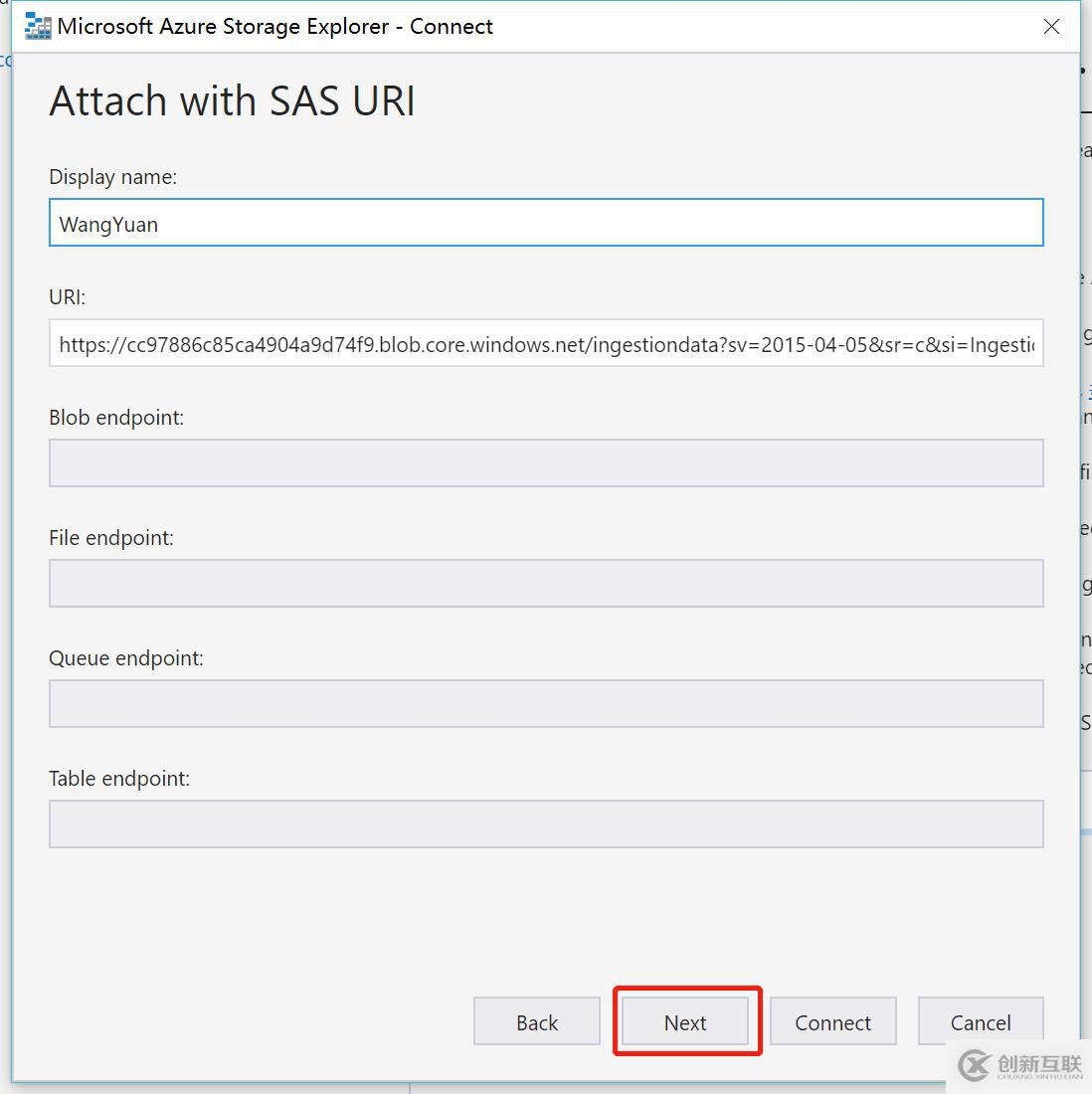Click the 'URI:' label
The image size is (1092, 1094).
point(67,297)
